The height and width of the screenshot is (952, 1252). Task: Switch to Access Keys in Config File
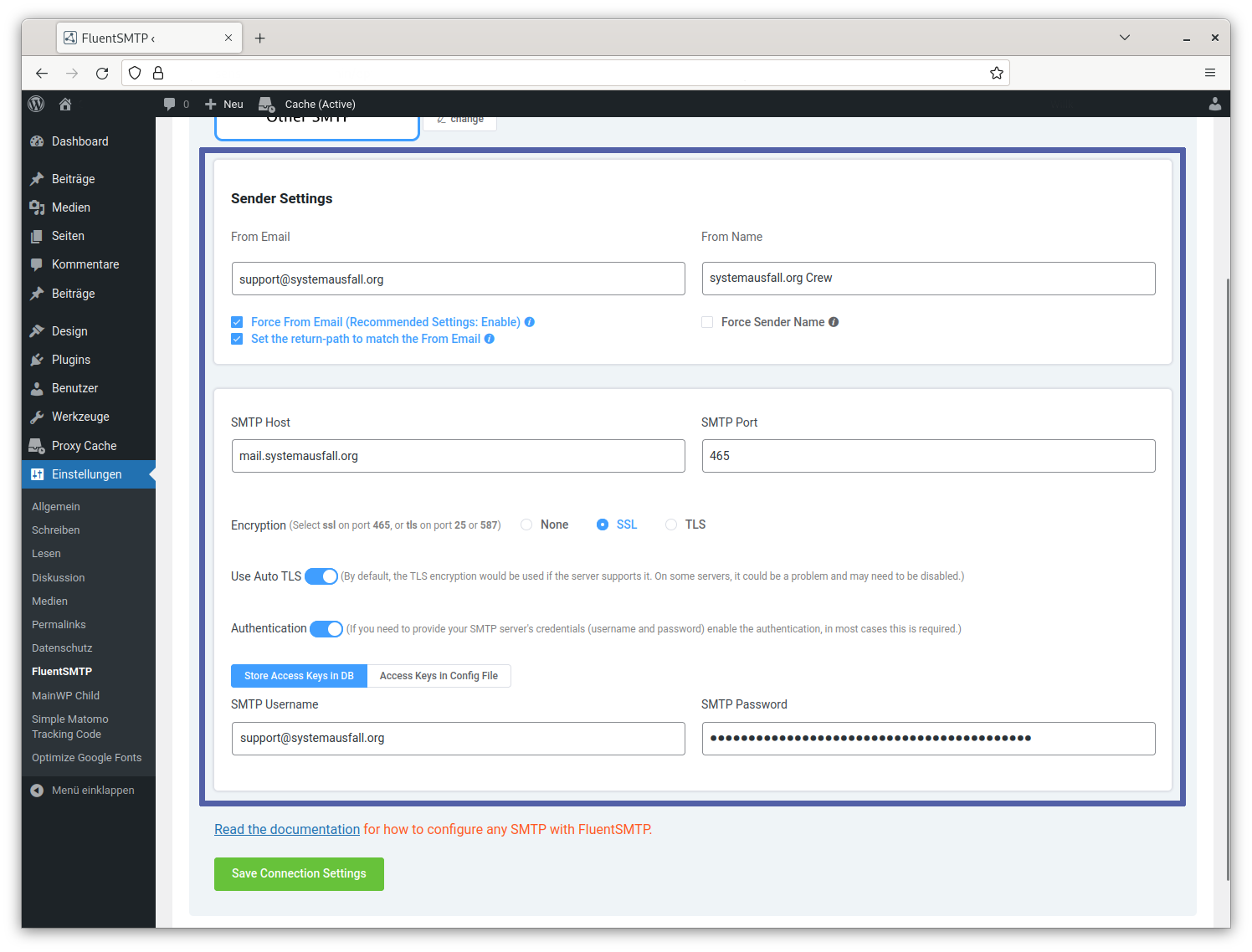[439, 676]
